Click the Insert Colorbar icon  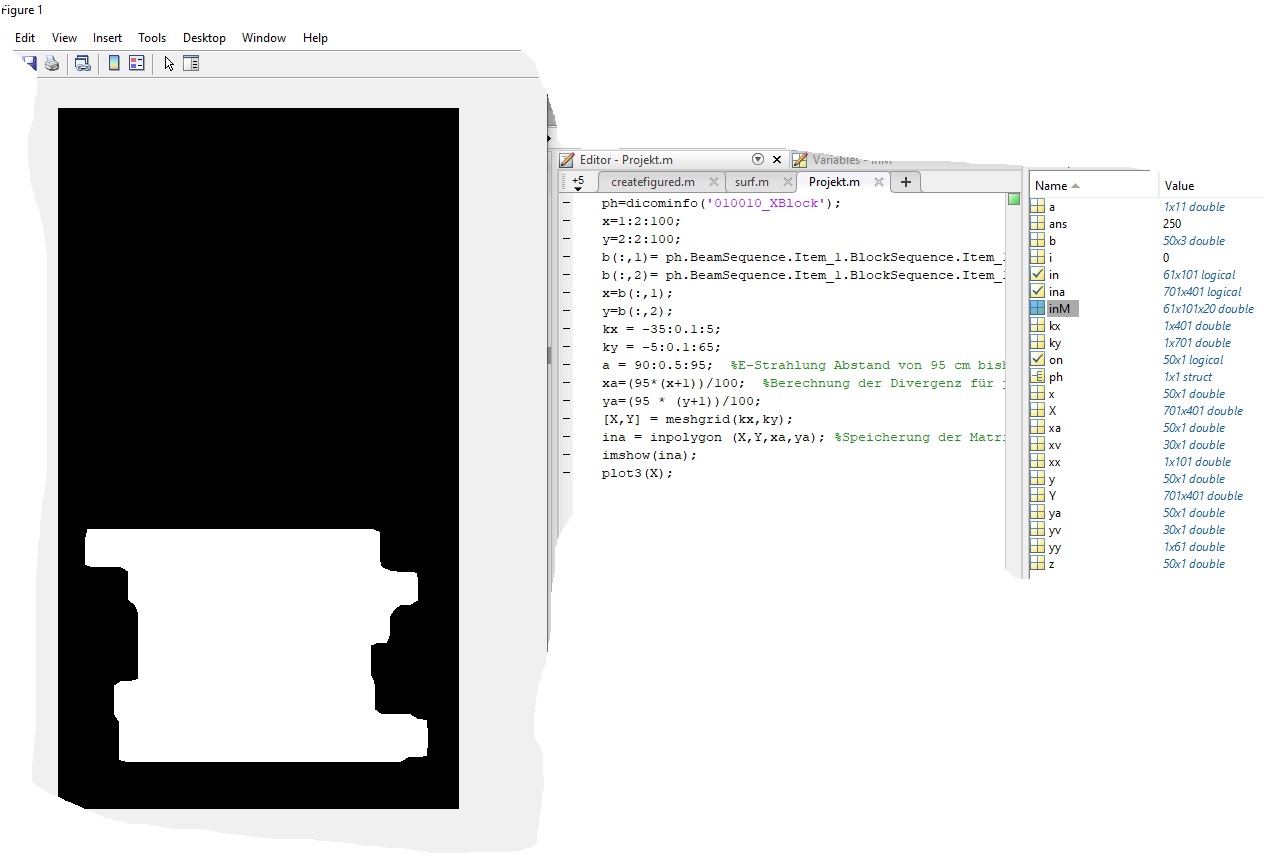[x=114, y=63]
